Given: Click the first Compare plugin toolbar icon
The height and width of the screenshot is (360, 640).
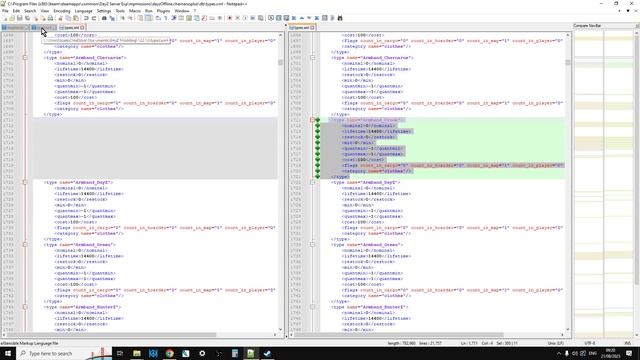Looking at the screenshot, I should pos(271,18).
